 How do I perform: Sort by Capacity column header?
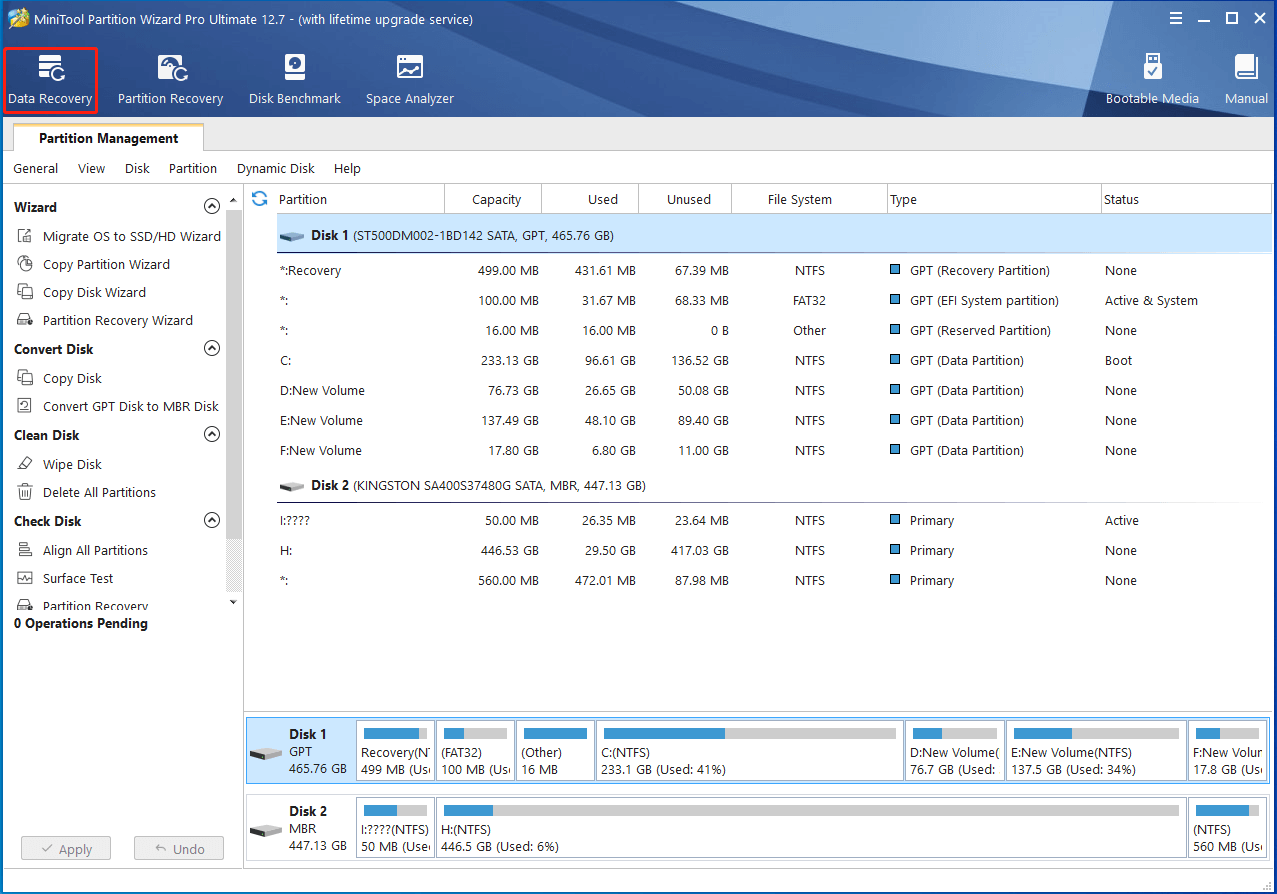pyautogui.click(x=493, y=199)
